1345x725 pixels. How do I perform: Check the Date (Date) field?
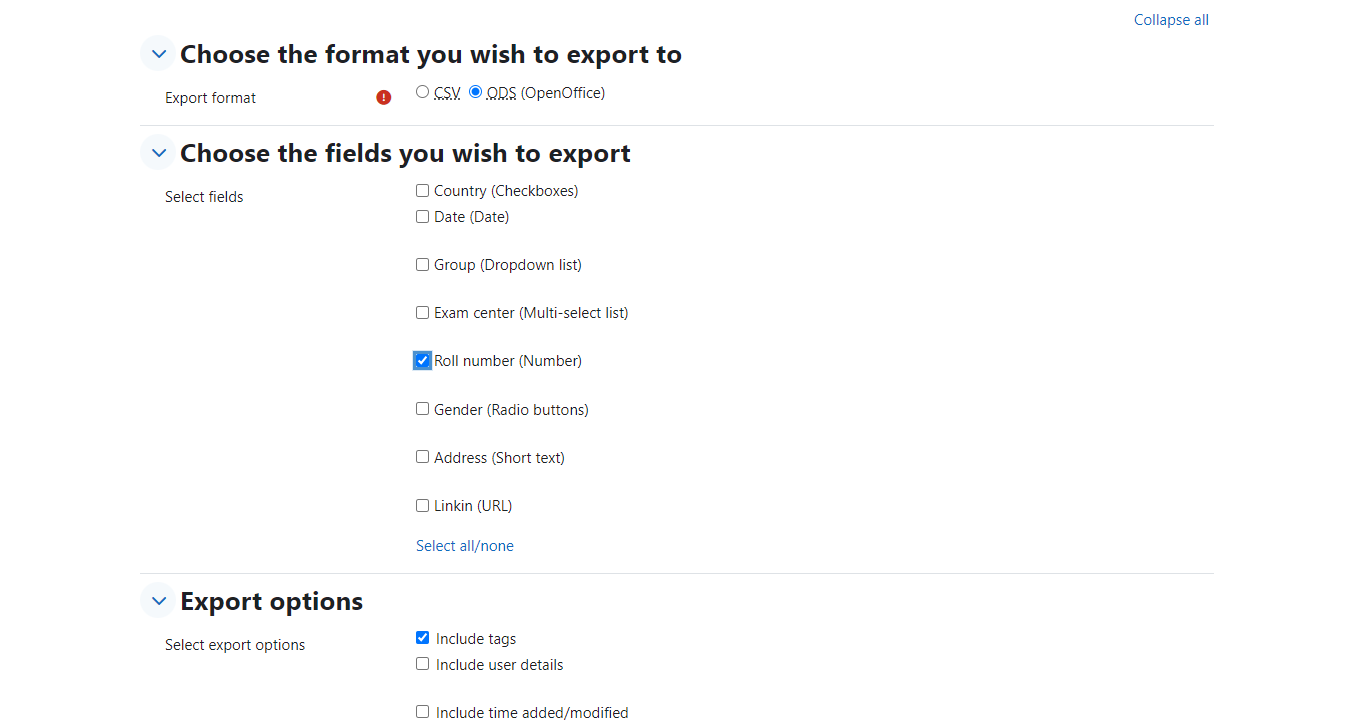(422, 217)
